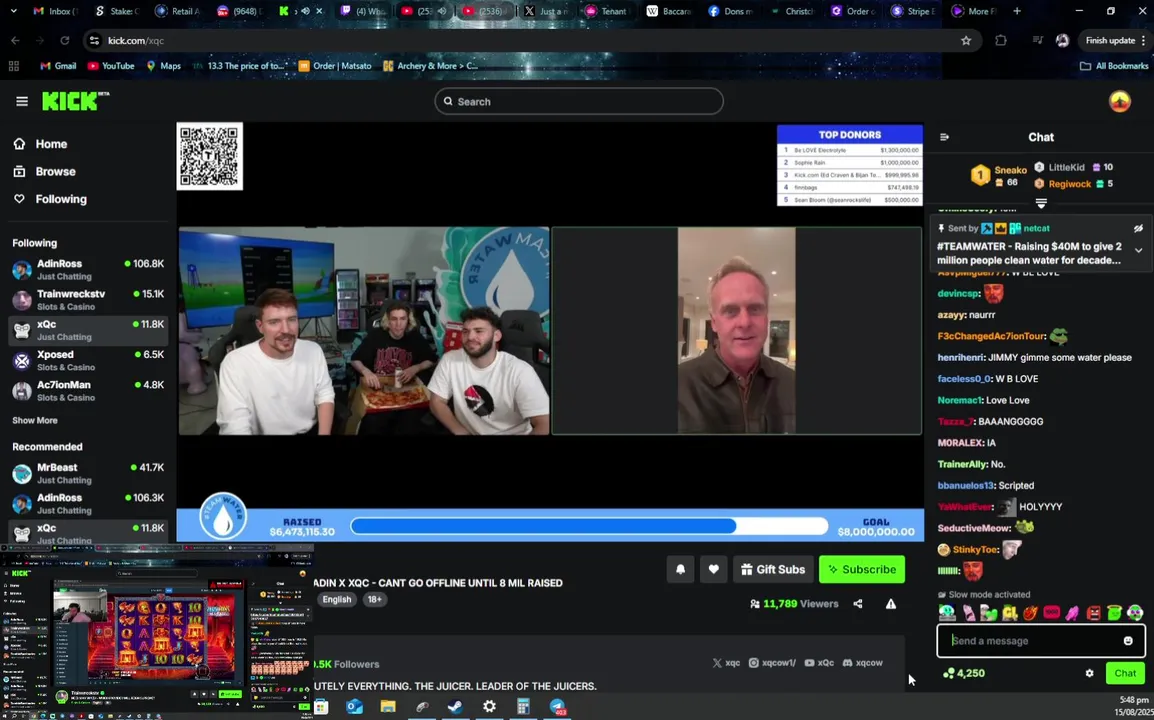Image resolution: width=1154 pixels, height=720 pixels.
Task: Open Telegram from the taskbar
Action: pyautogui.click(x=557, y=707)
